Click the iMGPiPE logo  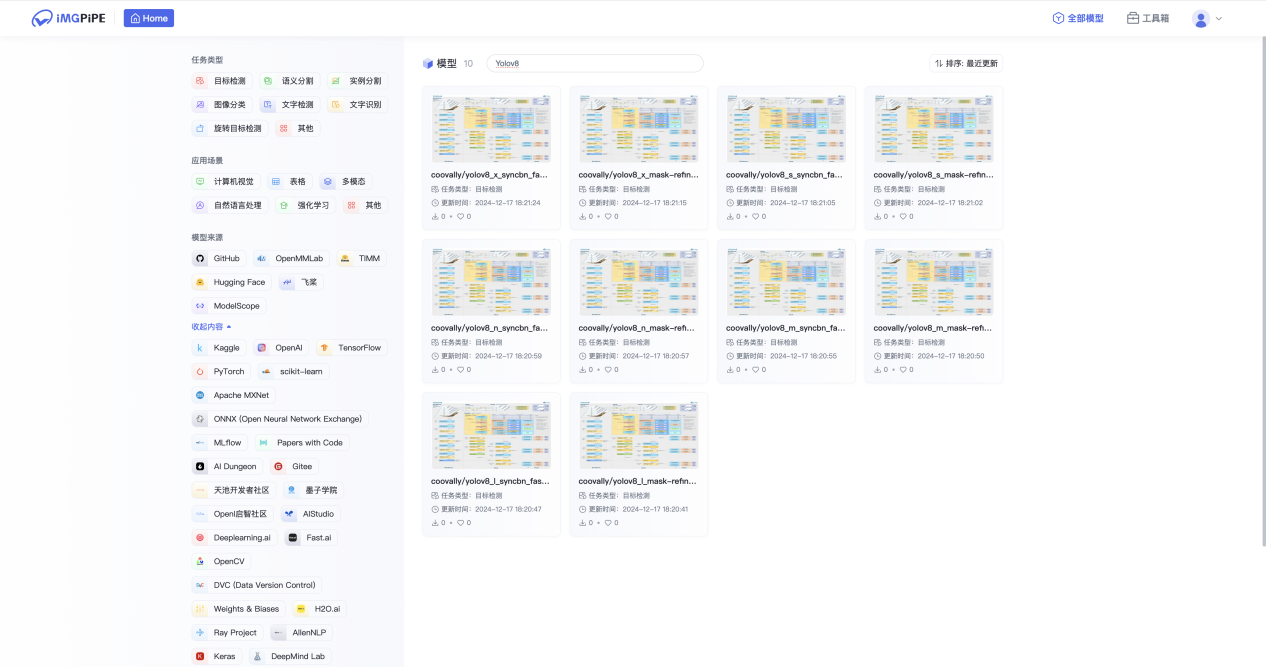tap(69, 18)
